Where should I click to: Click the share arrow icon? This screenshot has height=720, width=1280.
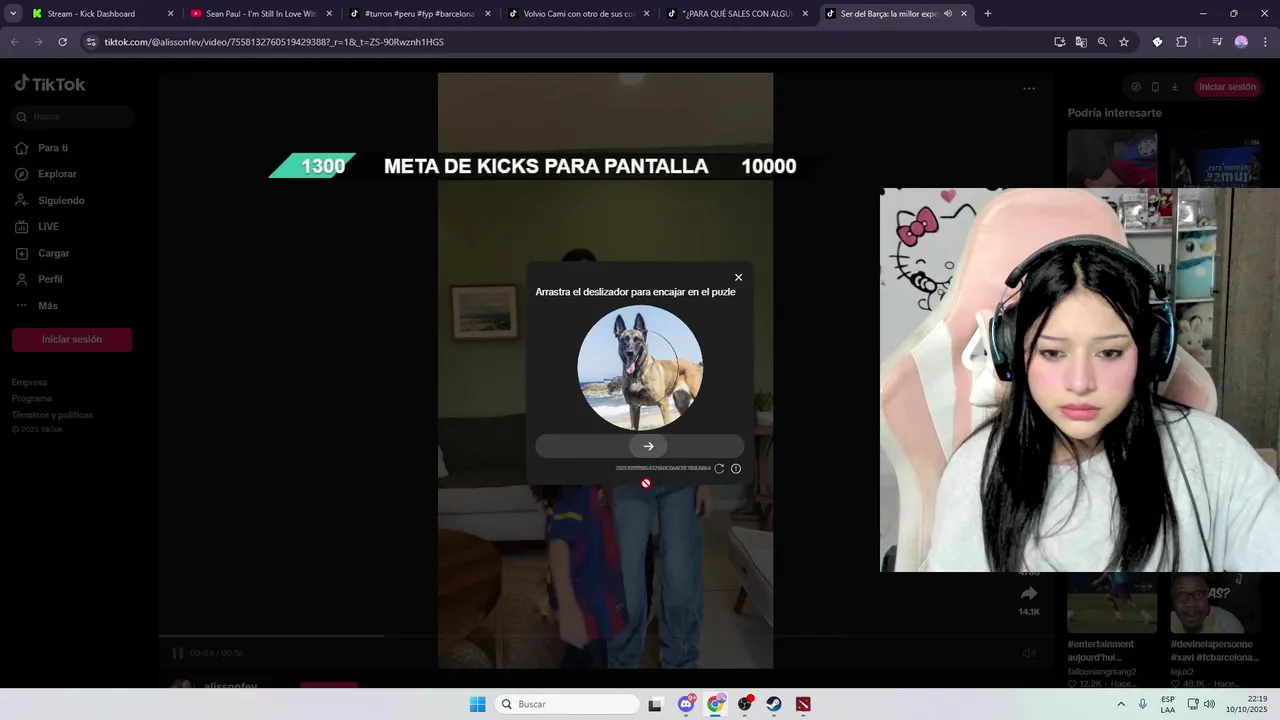tap(1029, 594)
